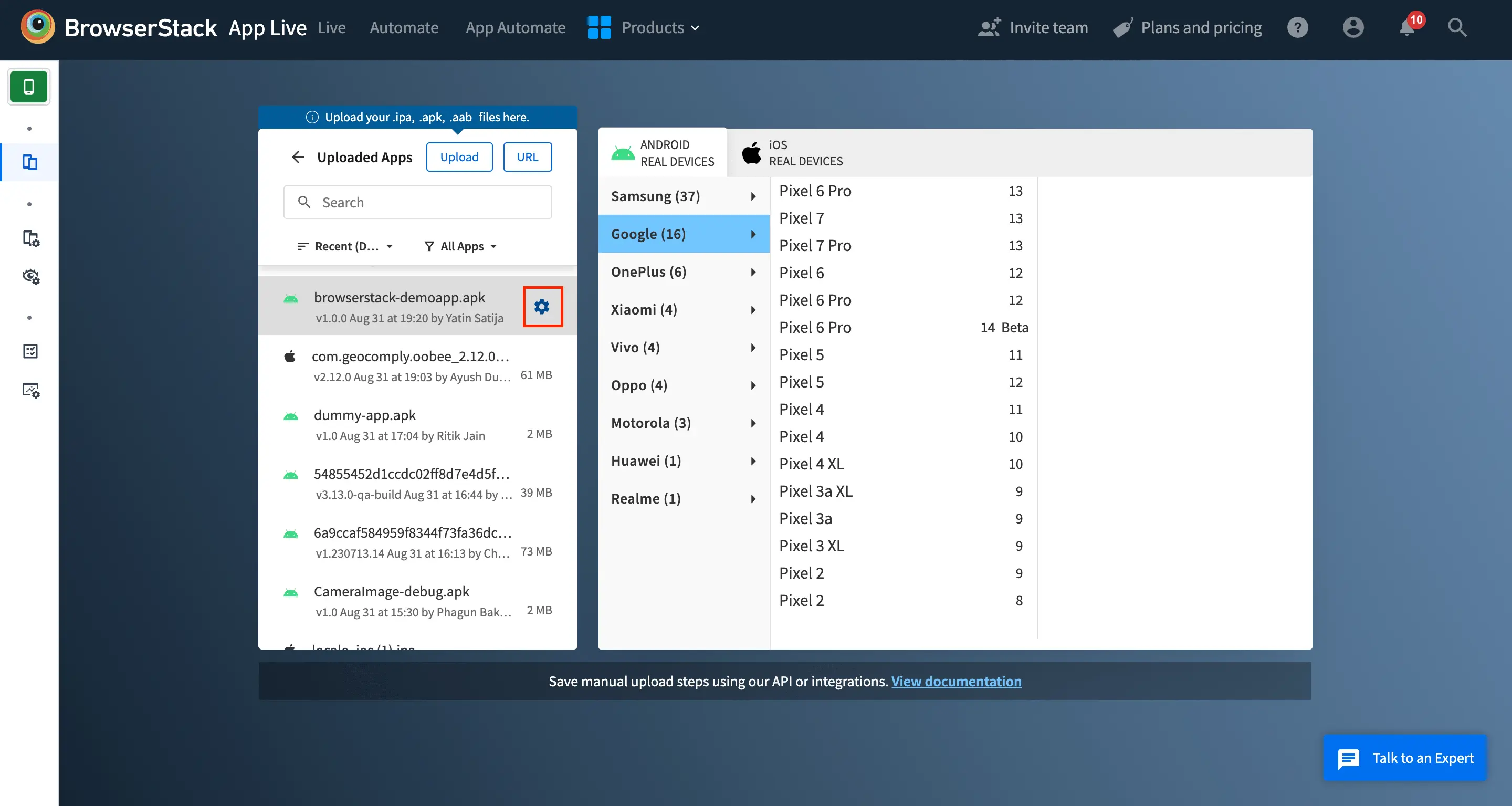Viewport: 1512px width, 806px height.
Task: Expand the OnePlus (6) brand entry
Action: [683, 272]
